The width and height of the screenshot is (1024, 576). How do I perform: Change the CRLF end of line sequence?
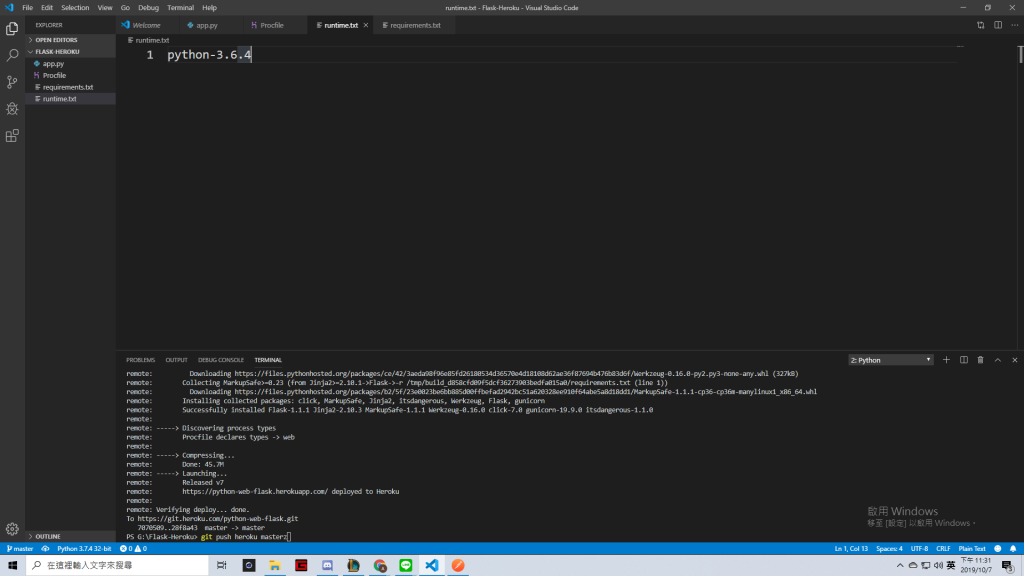pos(943,549)
